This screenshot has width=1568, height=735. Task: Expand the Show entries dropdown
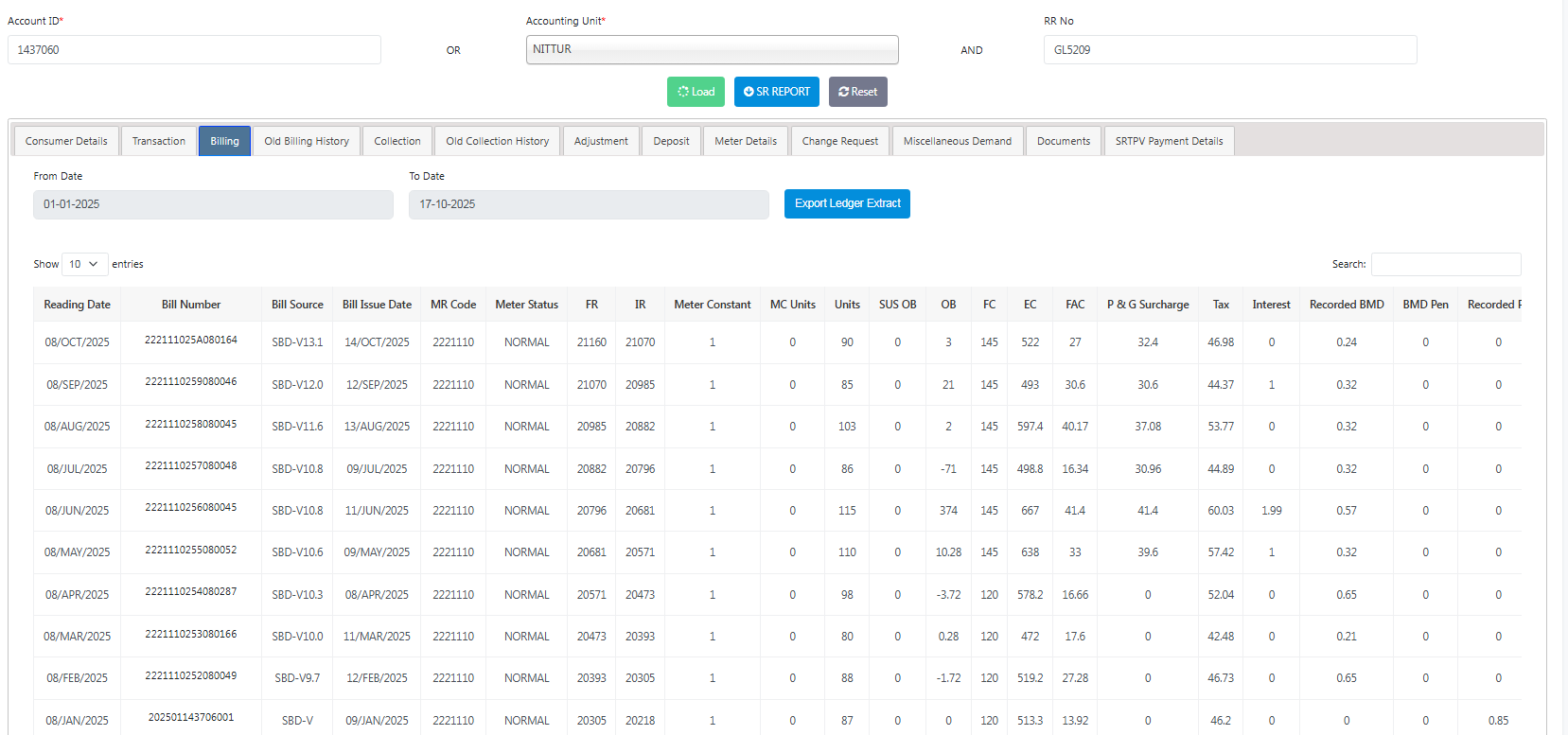click(84, 264)
